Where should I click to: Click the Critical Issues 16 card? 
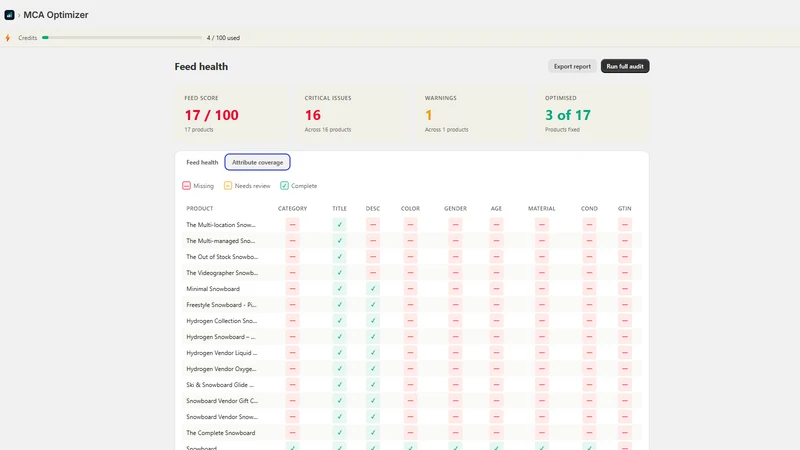[x=352, y=114]
